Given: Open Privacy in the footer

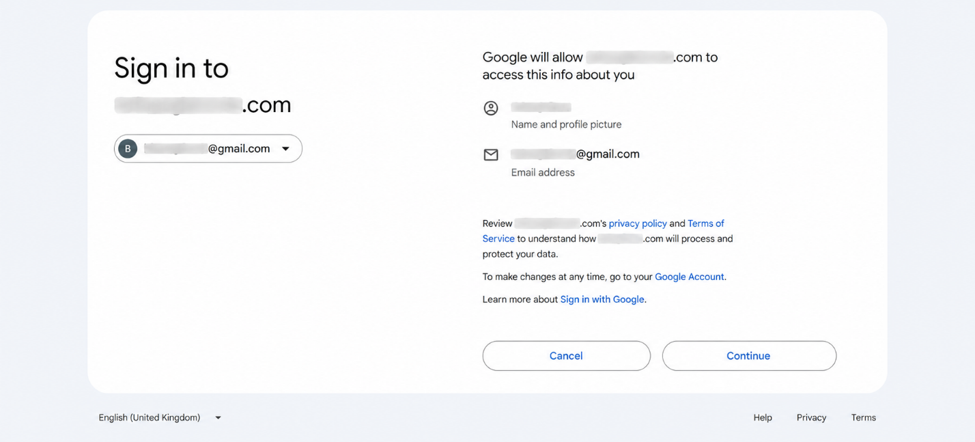Looking at the screenshot, I should (x=811, y=418).
